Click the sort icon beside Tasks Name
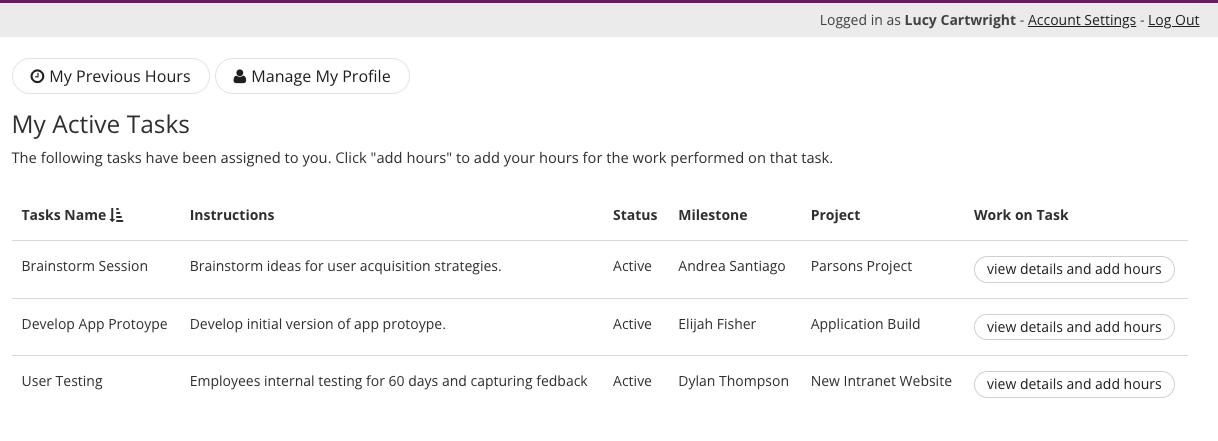Image resolution: width=1218 pixels, height=441 pixels. click(116, 215)
